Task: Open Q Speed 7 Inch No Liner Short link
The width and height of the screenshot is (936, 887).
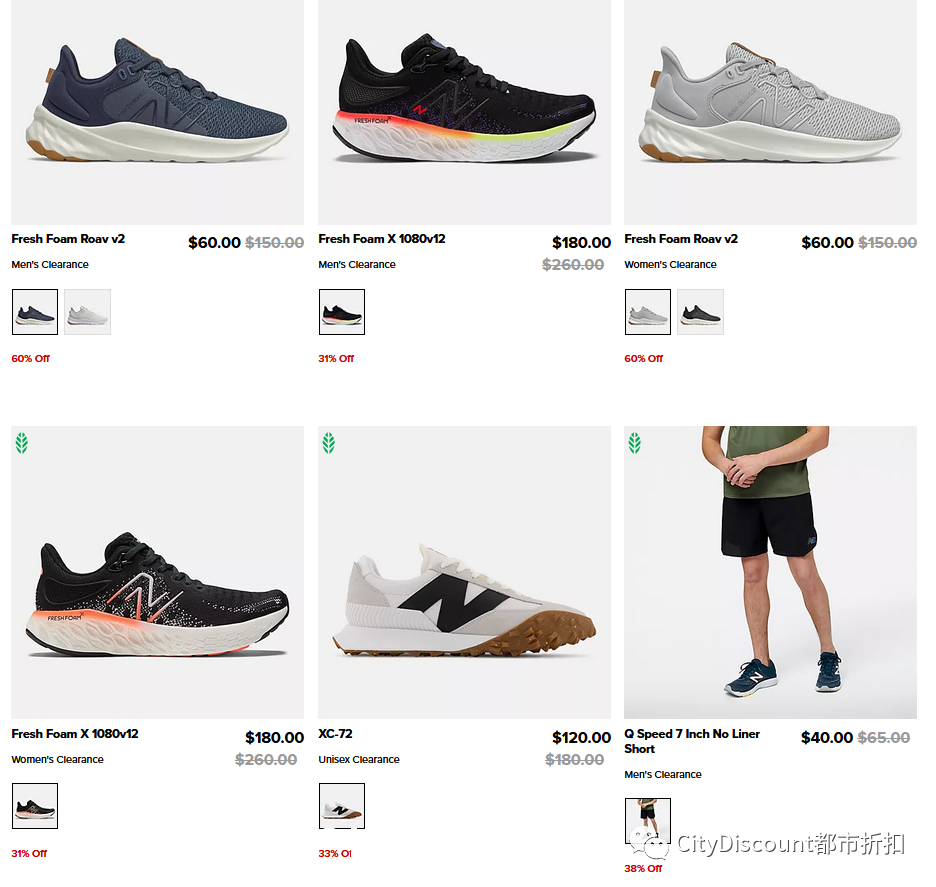Action: coord(692,741)
